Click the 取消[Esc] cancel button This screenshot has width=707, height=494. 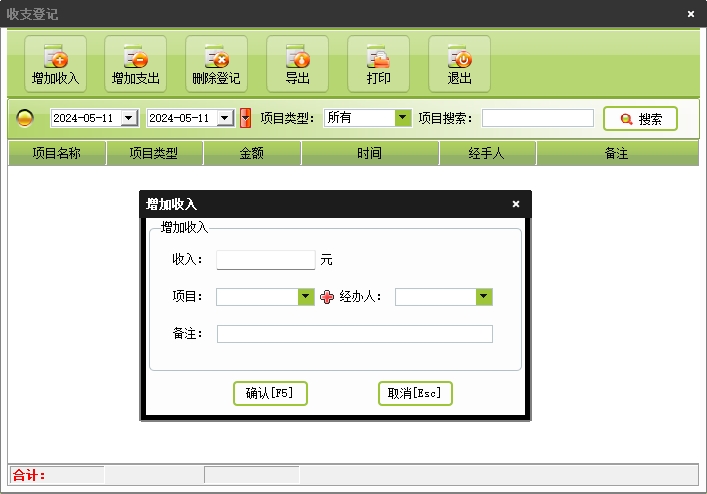[415, 393]
